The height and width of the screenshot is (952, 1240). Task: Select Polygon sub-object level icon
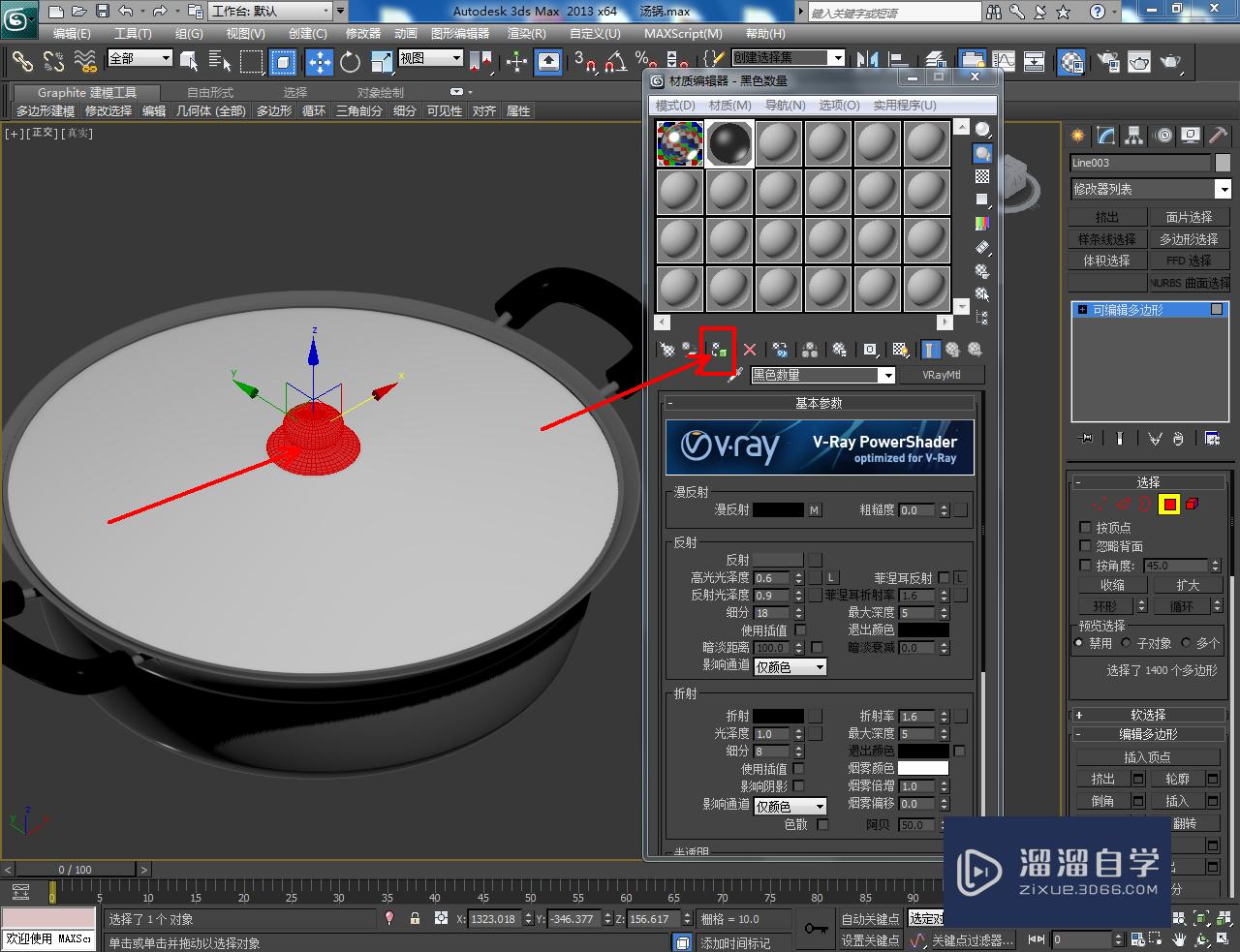[x=1169, y=504]
